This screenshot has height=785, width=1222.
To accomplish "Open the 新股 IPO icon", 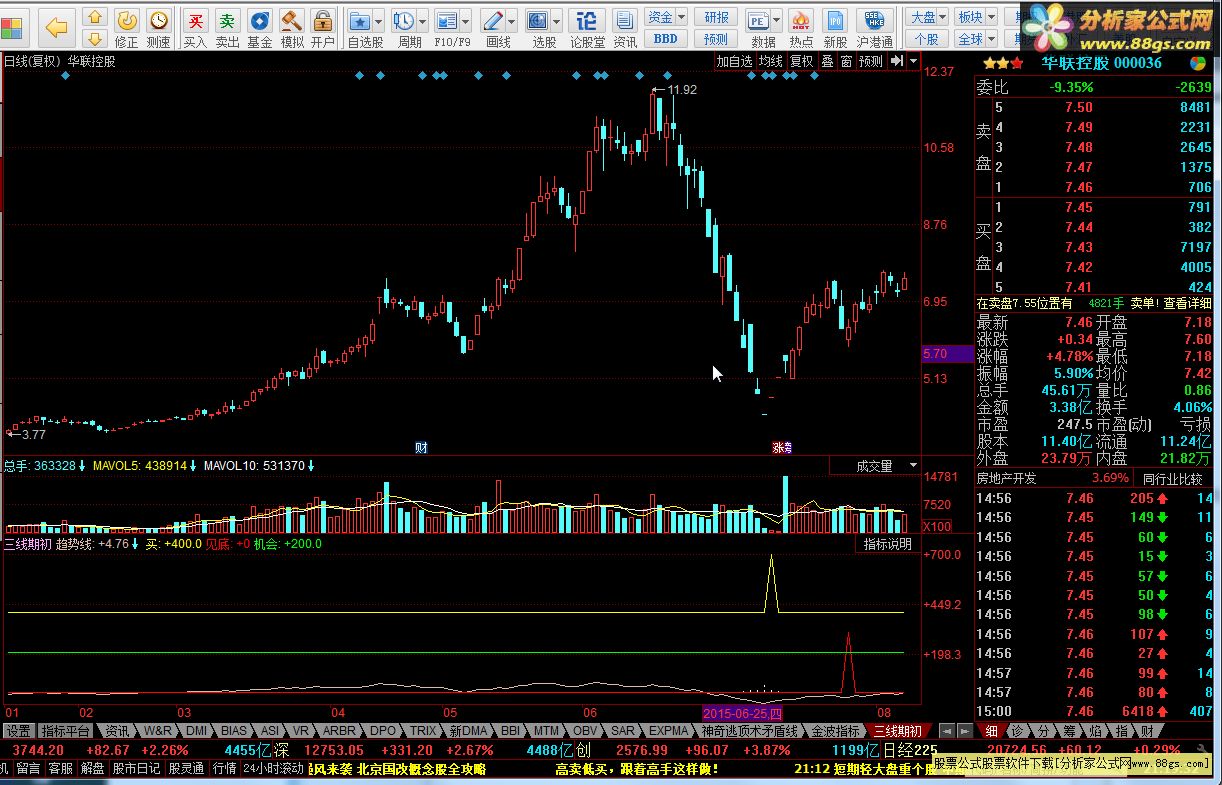I will 835,28.
